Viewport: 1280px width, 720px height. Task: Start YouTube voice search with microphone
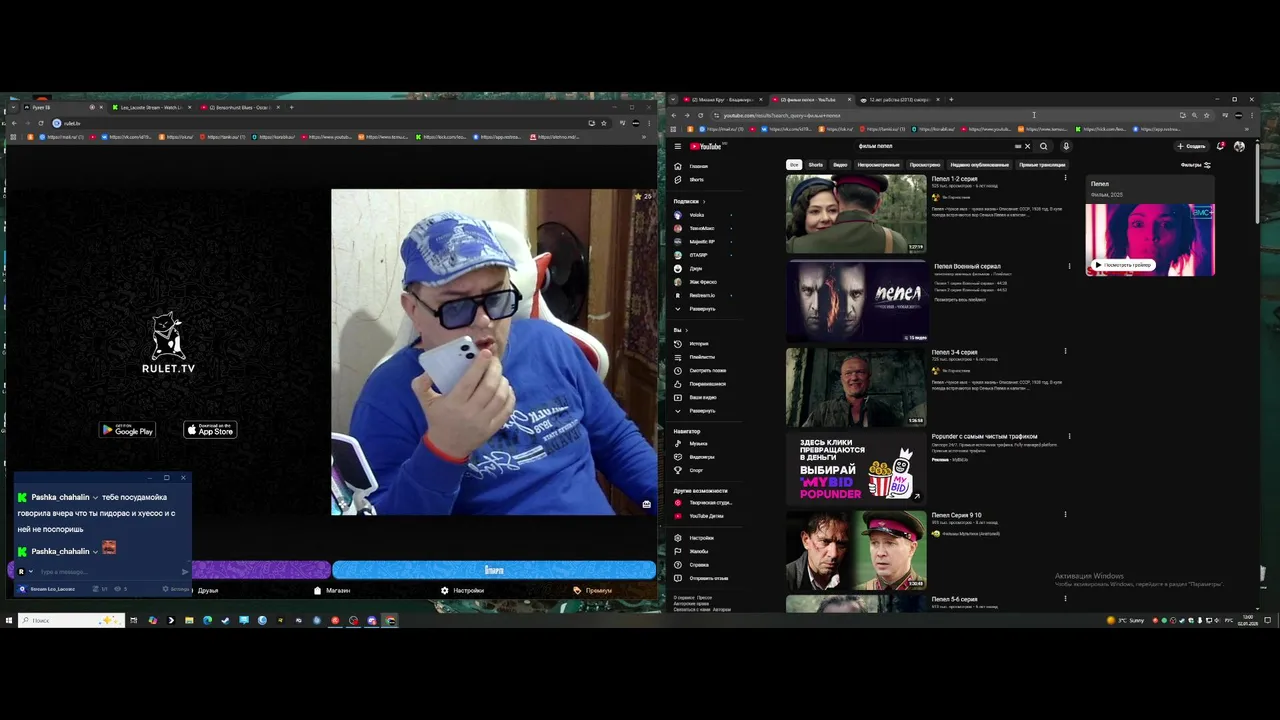(1066, 146)
